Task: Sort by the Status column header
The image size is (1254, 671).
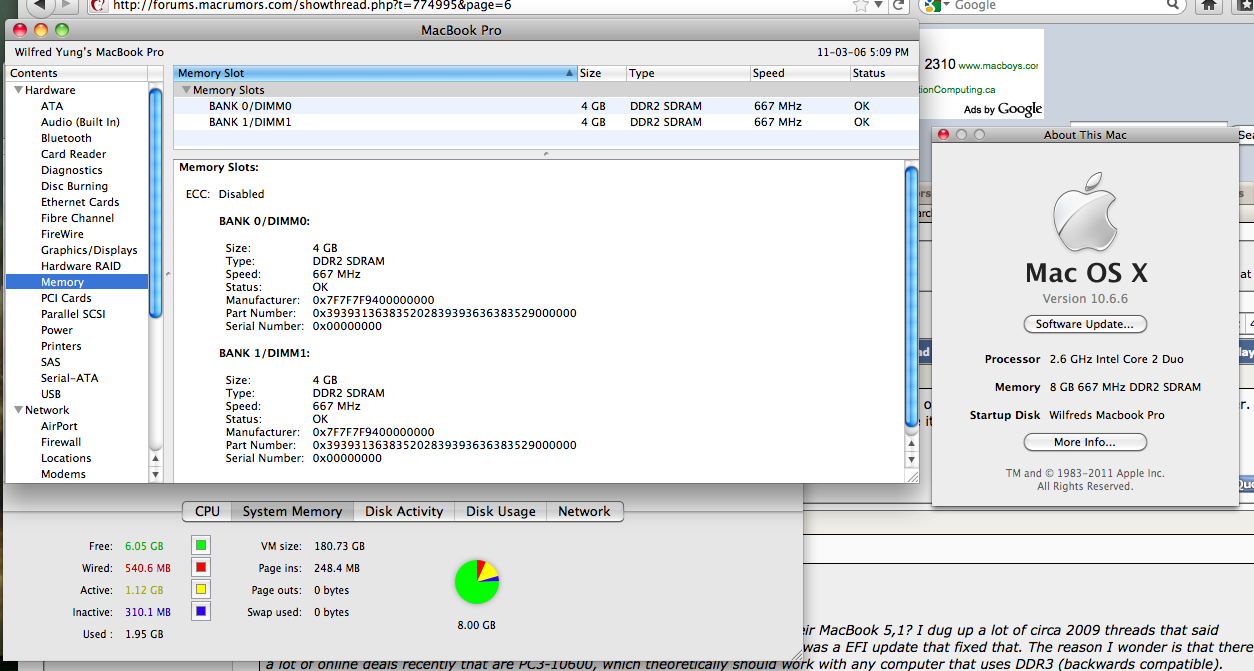Action: click(883, 73)
